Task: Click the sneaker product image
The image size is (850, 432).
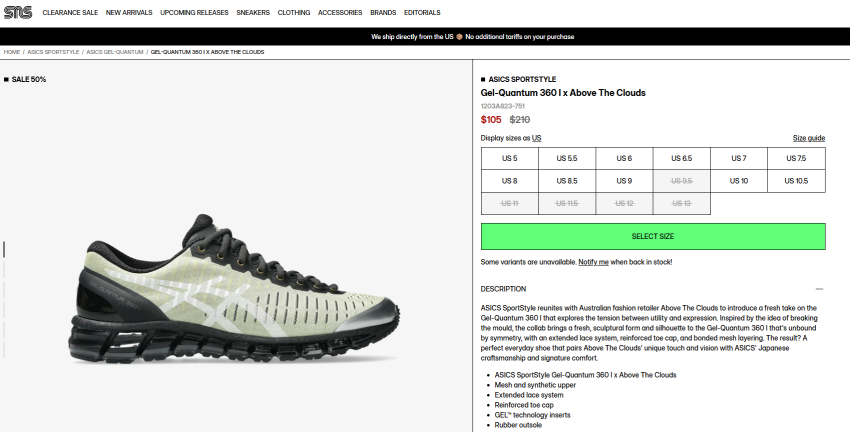Action: (234, 288)
